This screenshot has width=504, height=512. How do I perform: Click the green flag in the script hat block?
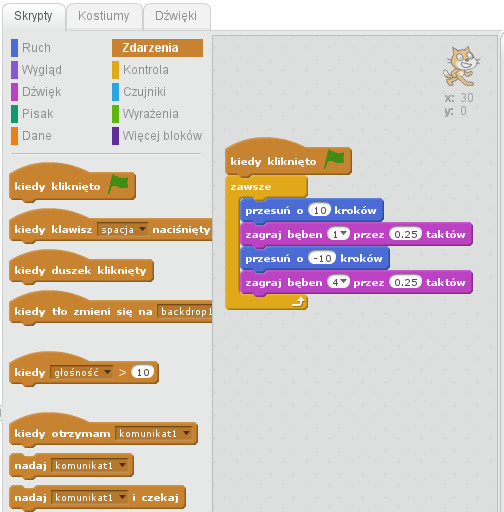coord(334,159)
